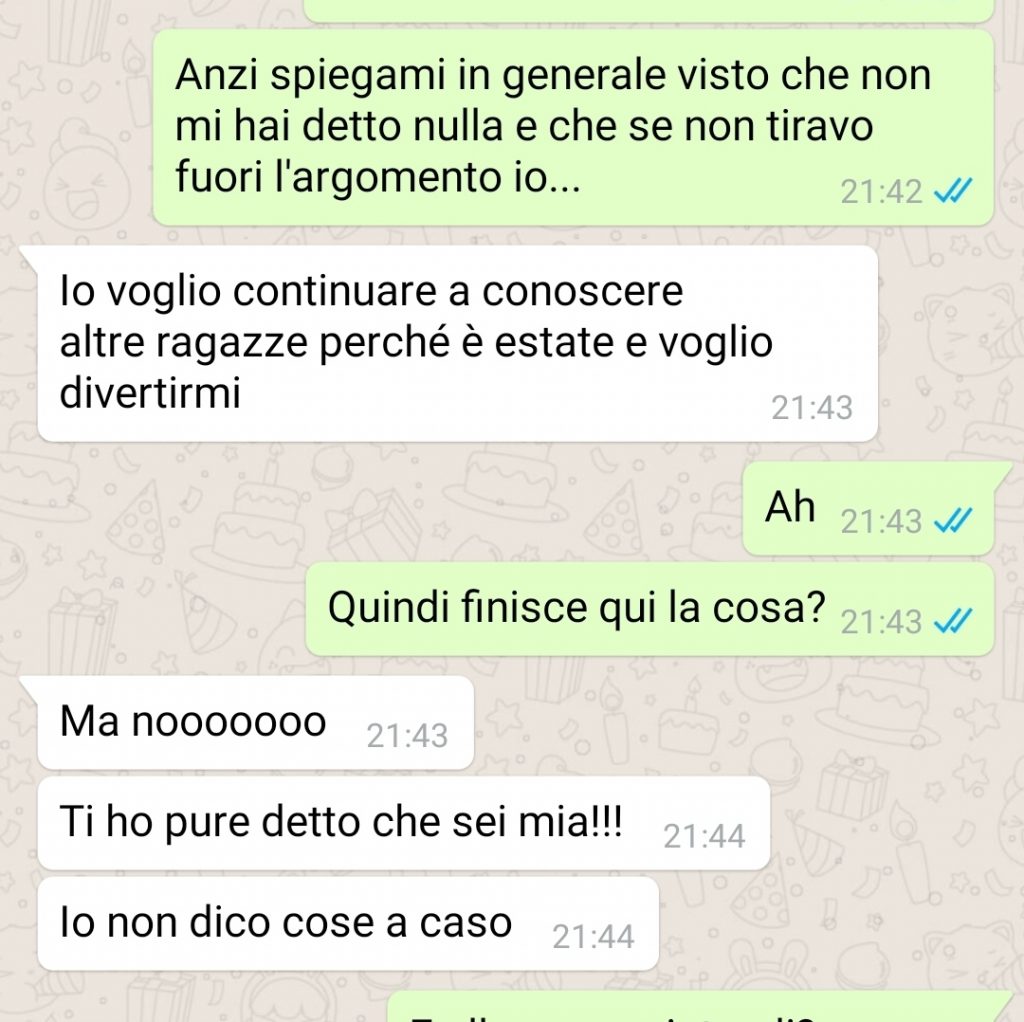The width and height of the screenshot is (1024, 1022).
Task: Tap the 'Ah' message bubble
Action: (x=868, y=509)
